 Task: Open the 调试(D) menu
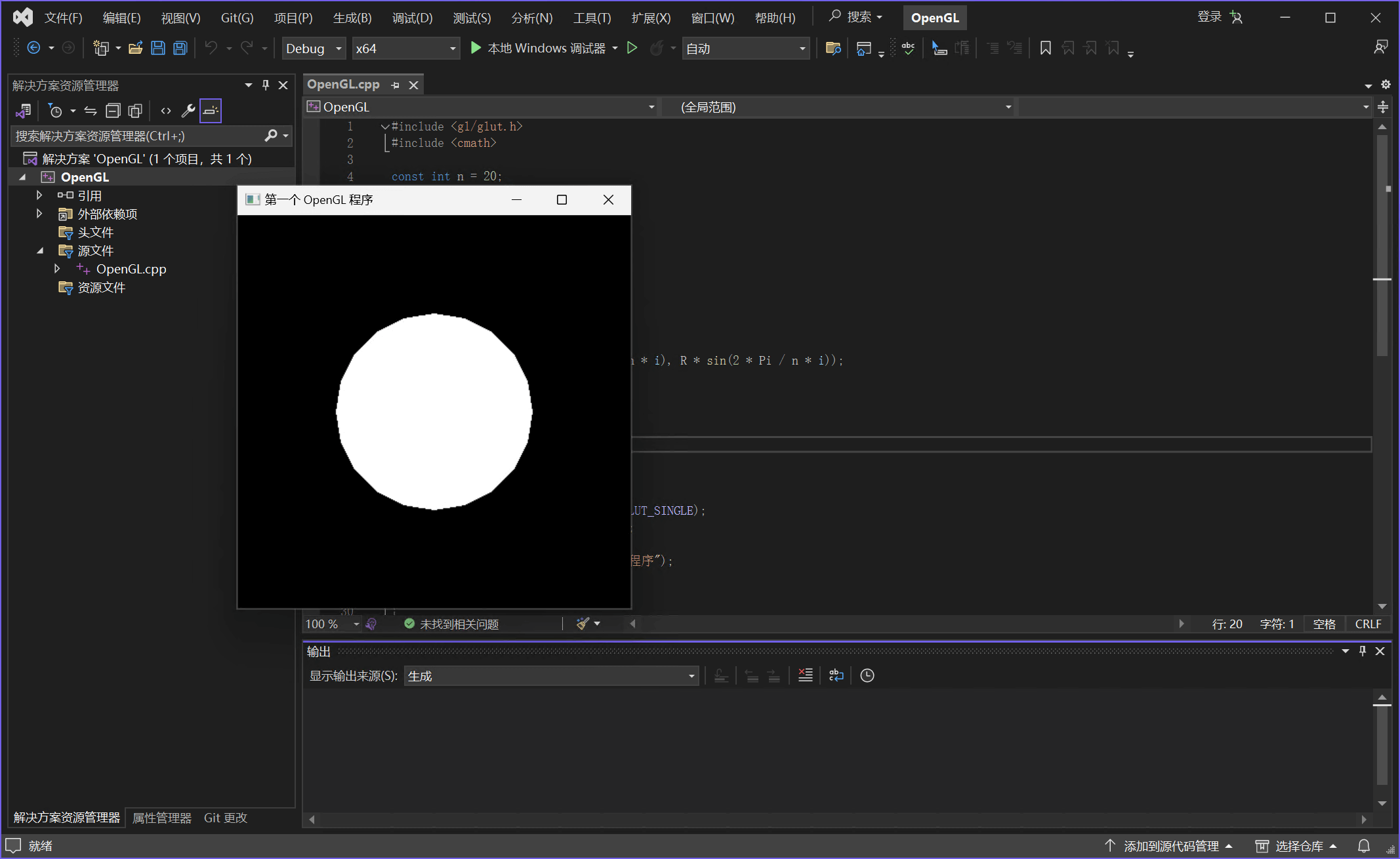coord(412,18)
